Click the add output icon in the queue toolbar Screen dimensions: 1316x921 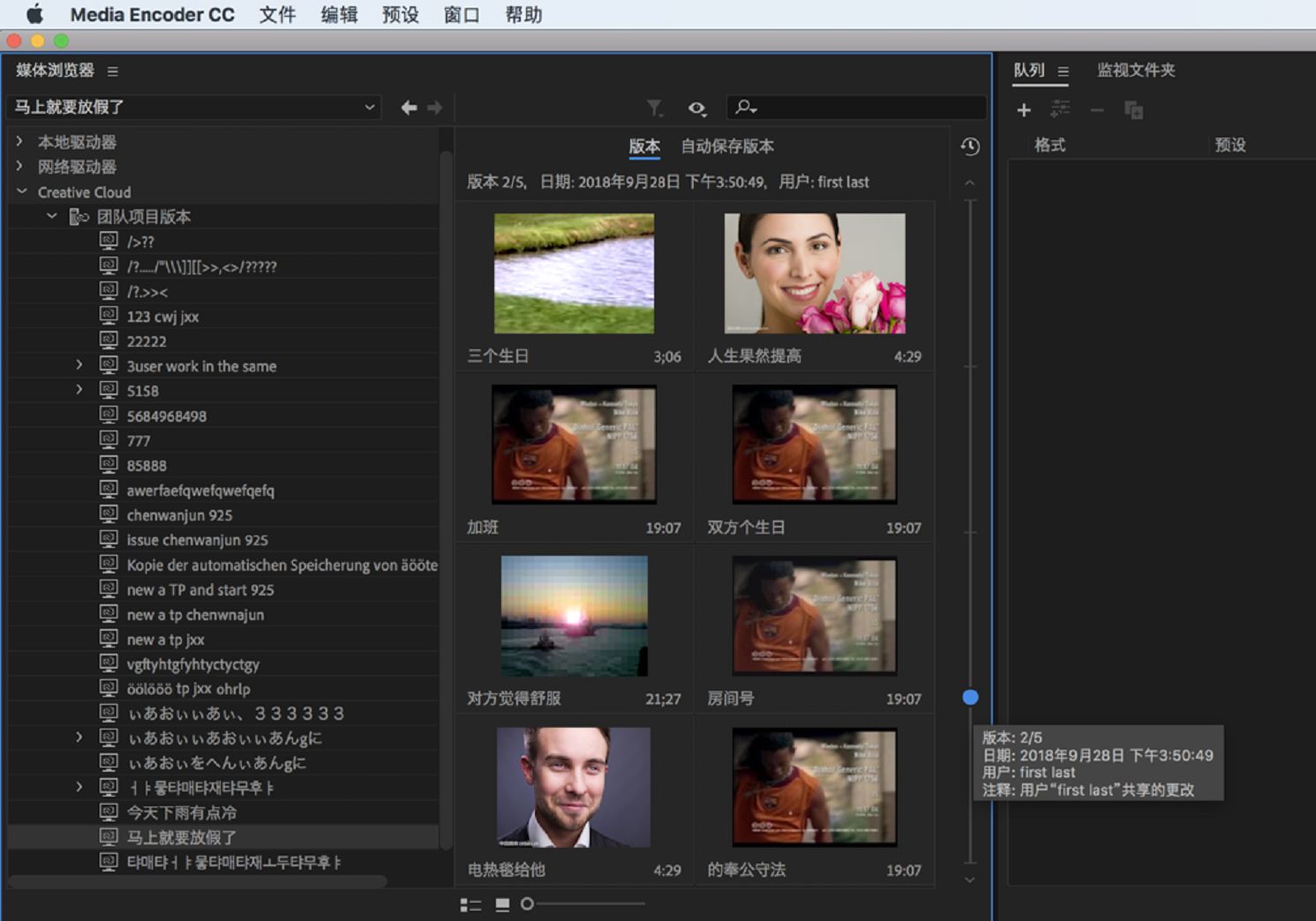click(1060, 110)
